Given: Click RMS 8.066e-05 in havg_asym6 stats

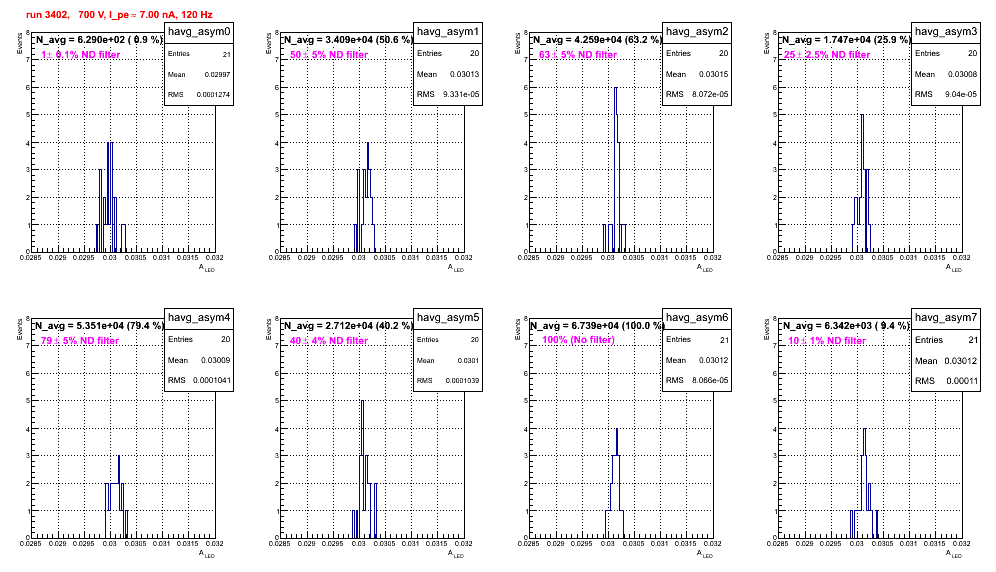Looking at the screenshot, I should [697, 381].
